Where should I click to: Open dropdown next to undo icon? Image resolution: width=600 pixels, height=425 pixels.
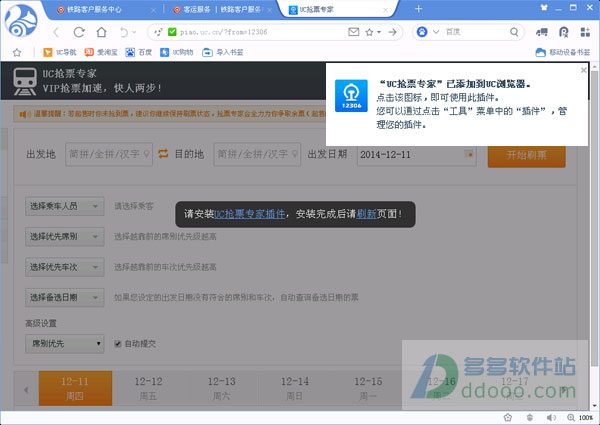coord(134,33)
